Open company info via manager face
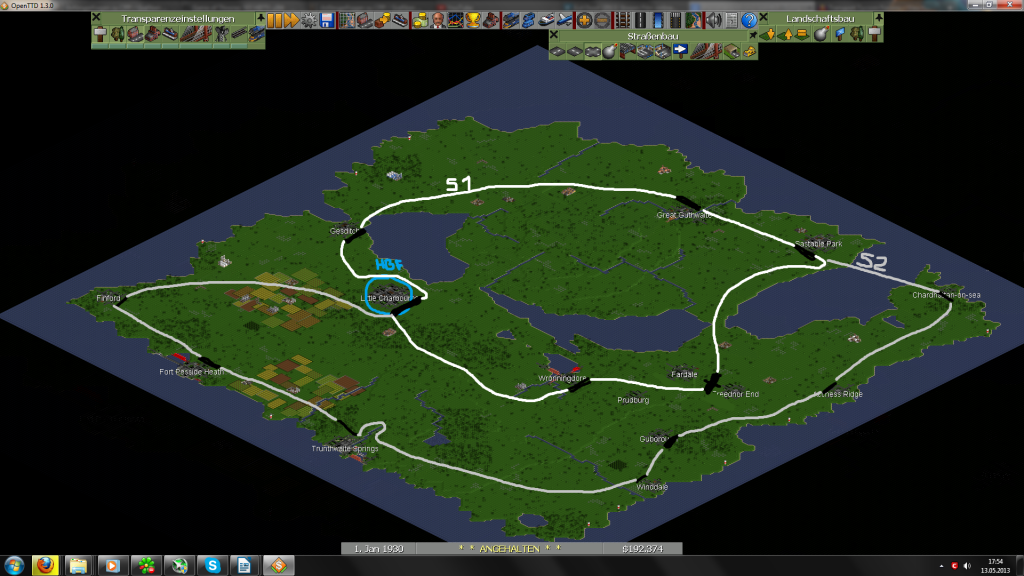This screenshot has width=1024, height=576. pos(438,20)
